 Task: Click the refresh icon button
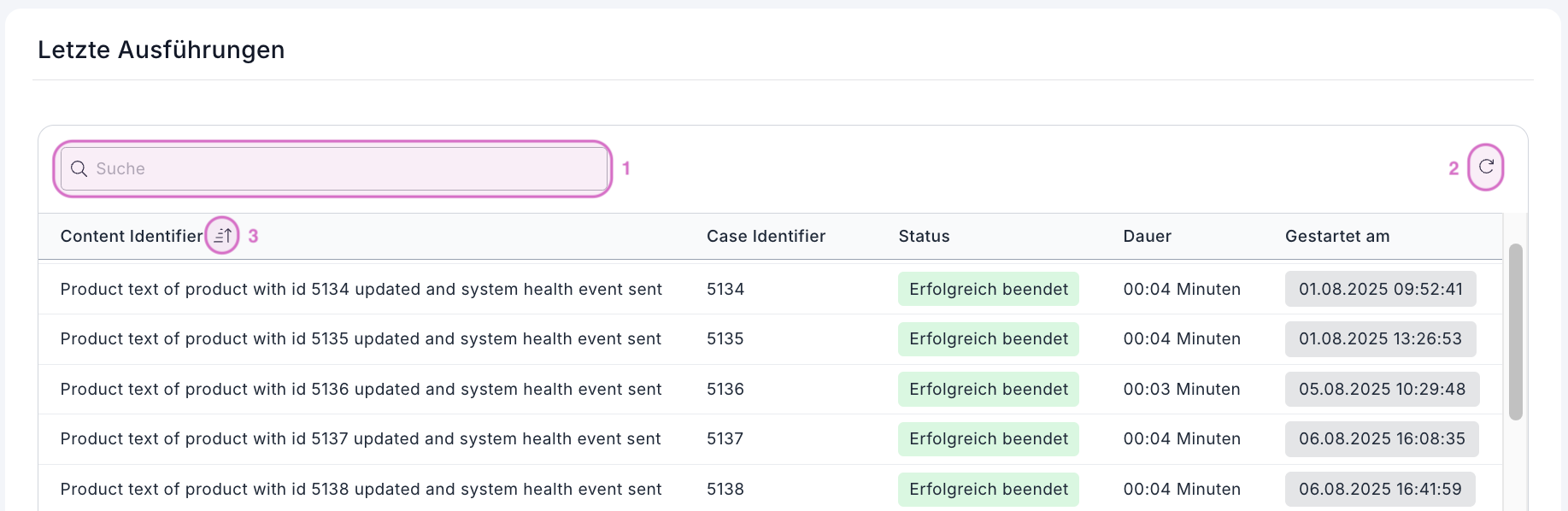click(x=1486, y=167)
